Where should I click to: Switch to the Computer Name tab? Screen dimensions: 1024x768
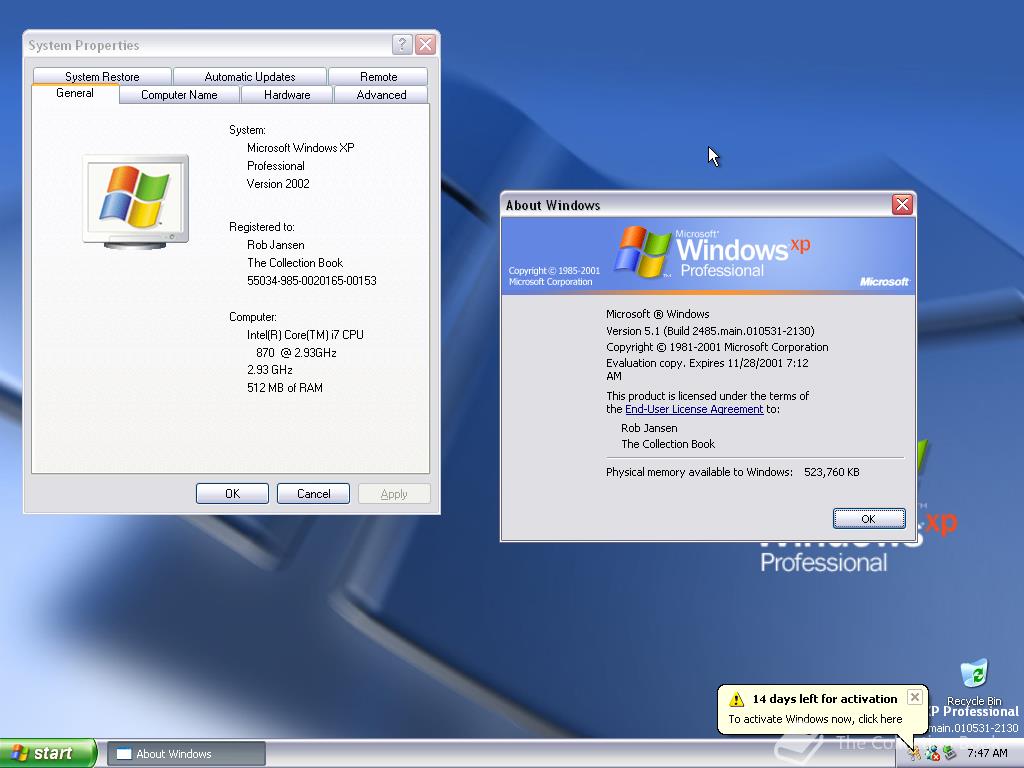(179, 95)
